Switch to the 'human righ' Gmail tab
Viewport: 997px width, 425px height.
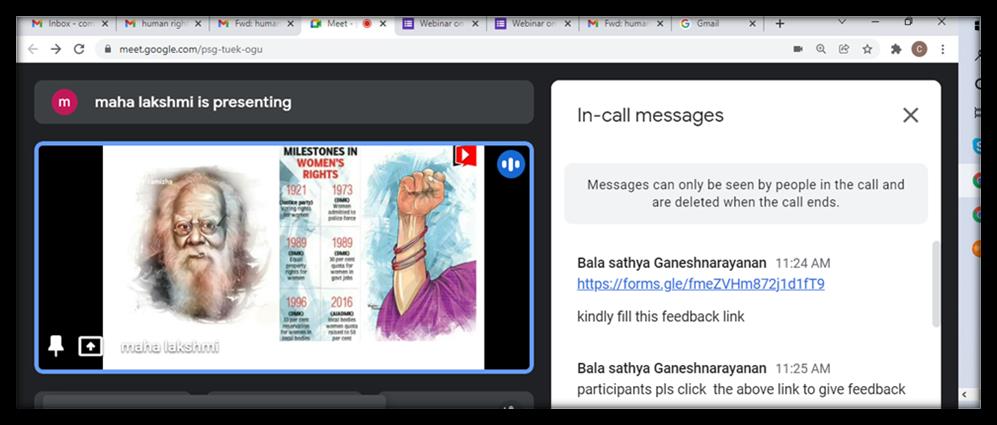point(163,24)
